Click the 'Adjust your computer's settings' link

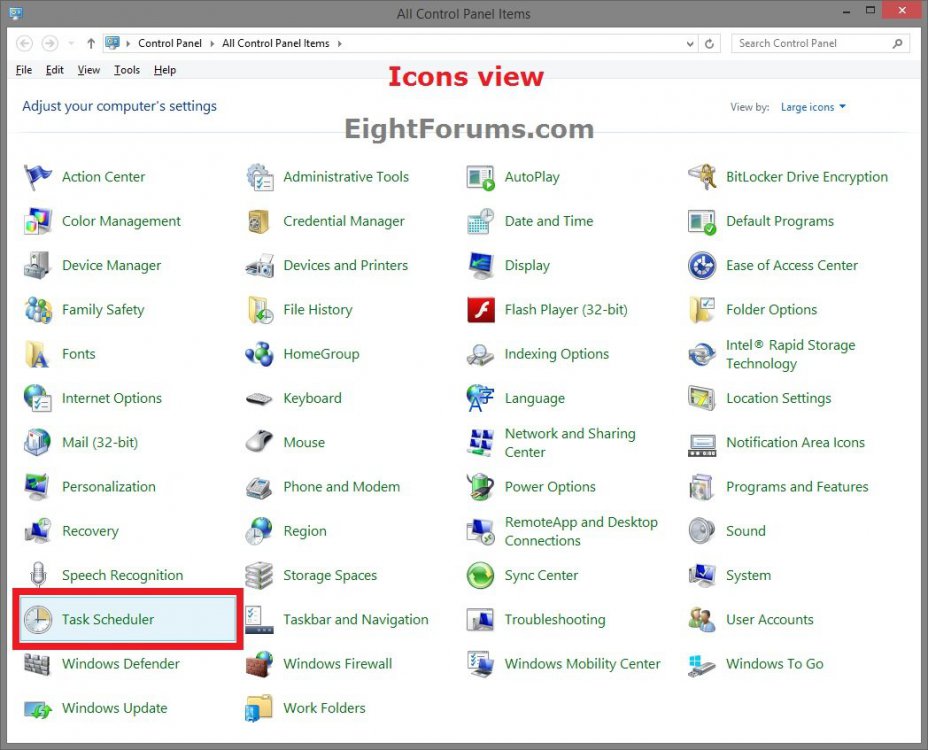pos(119,106)
